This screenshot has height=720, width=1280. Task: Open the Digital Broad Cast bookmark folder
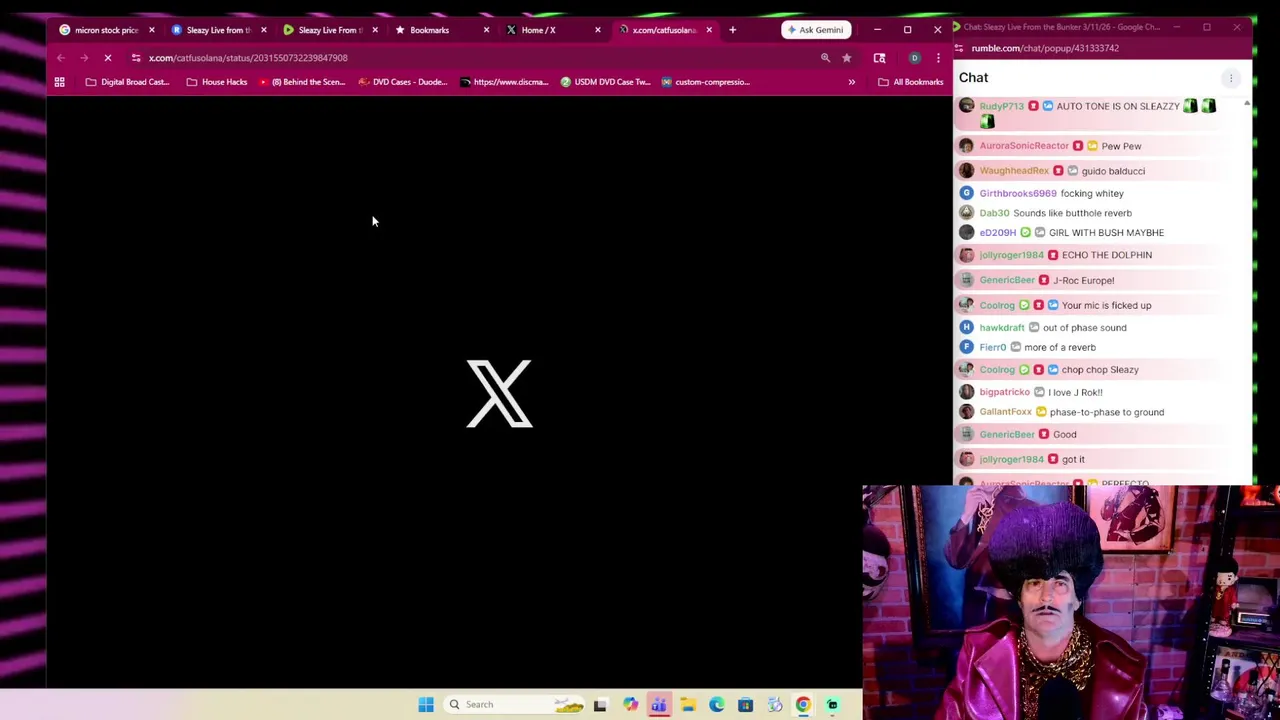coord(127,82)
